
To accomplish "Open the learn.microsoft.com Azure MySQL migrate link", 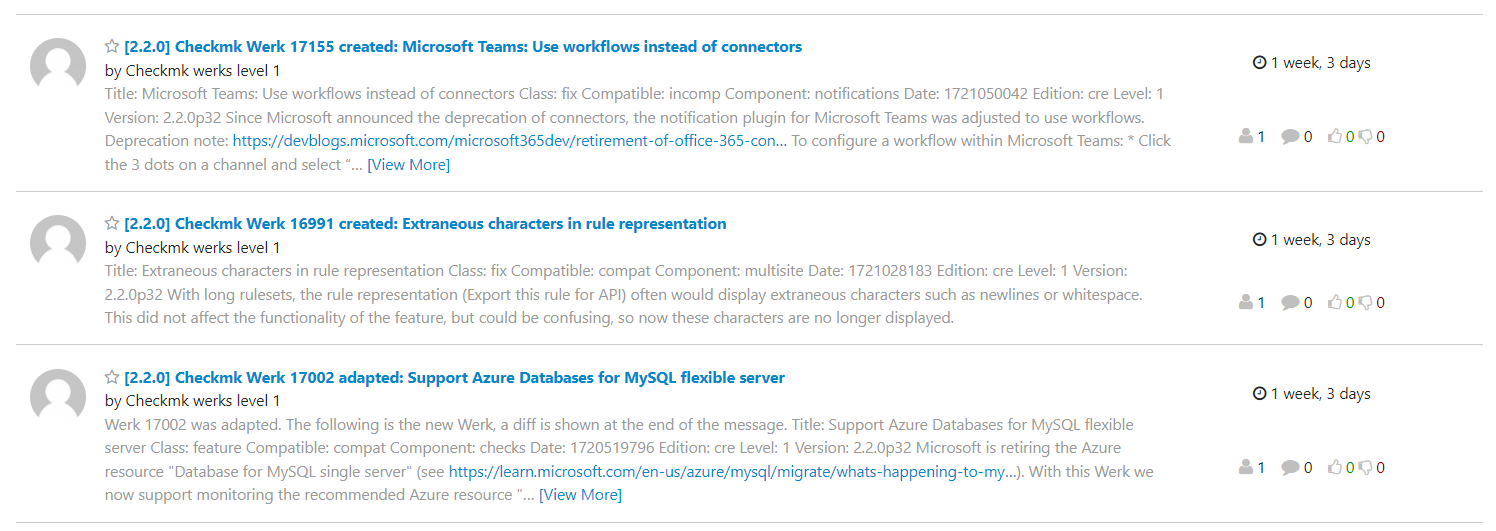I will pyautogui.click(x=733, y=471).
